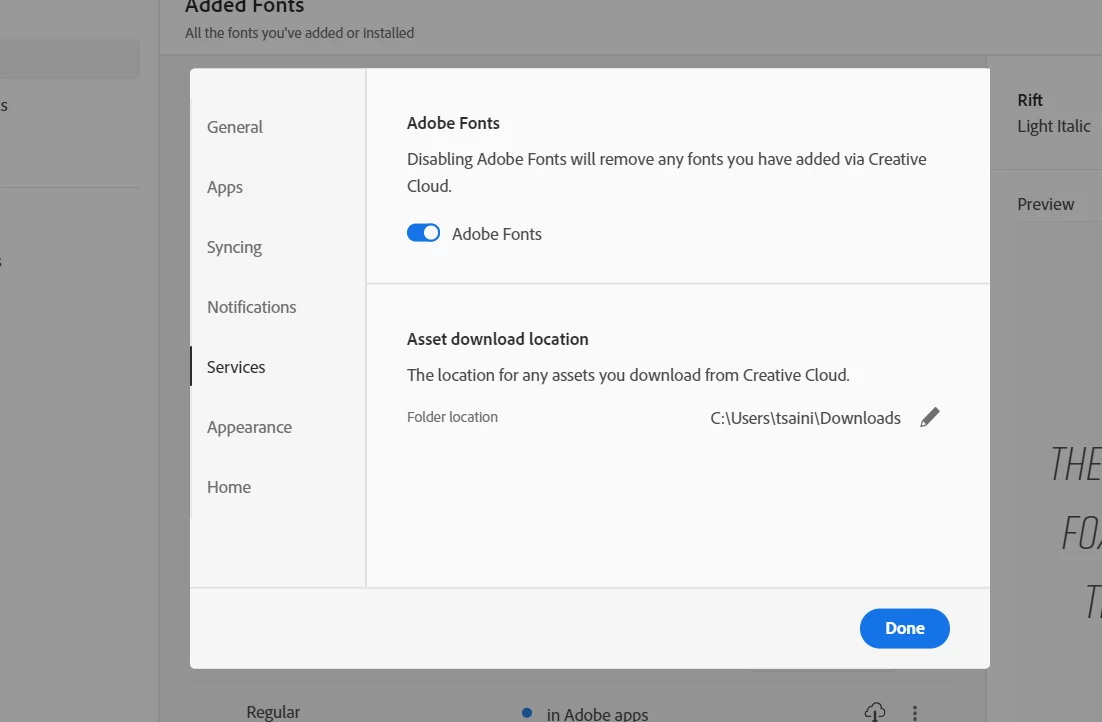
Task: Open the Appearance preferences tab
Action: coord(249,427)
